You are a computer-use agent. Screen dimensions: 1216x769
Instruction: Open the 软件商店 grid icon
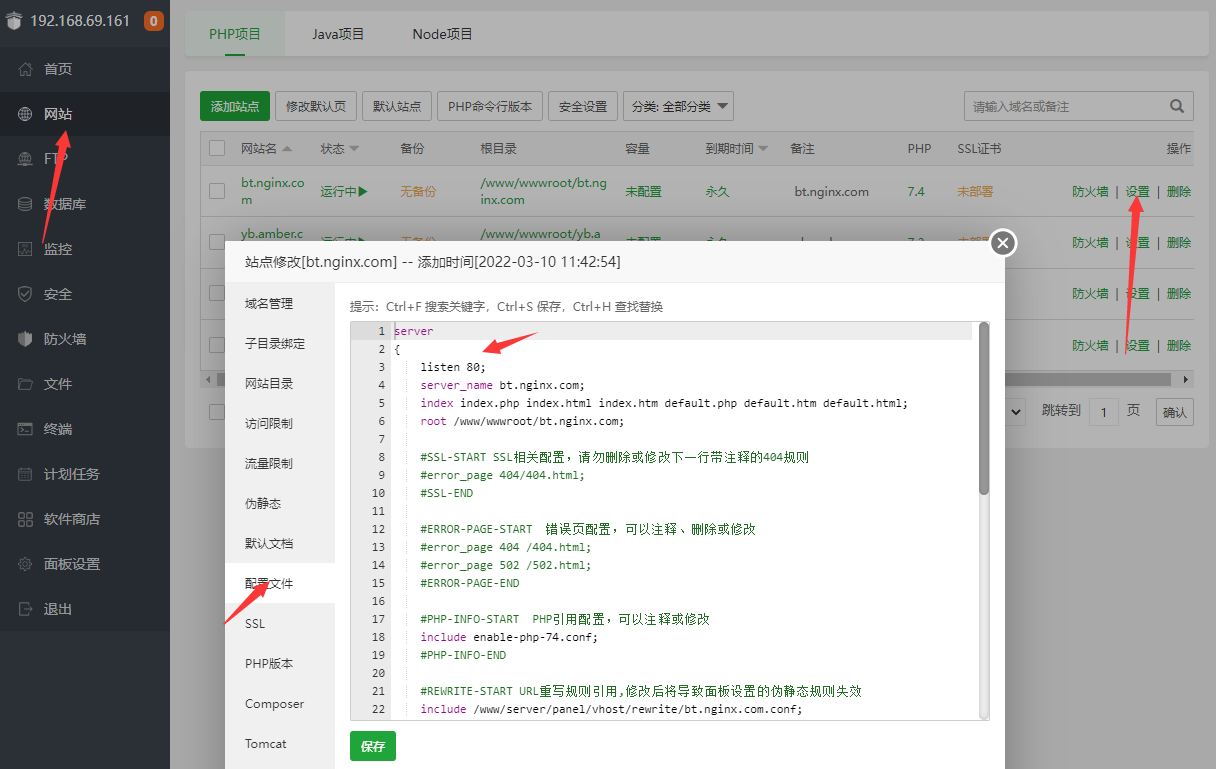click(x=25, y=519)
